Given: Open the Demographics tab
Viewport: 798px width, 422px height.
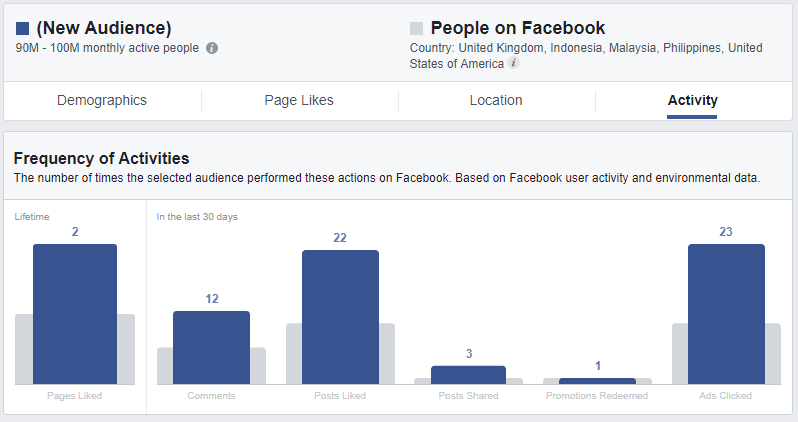Looking at the screenshot, I should 102,100.
